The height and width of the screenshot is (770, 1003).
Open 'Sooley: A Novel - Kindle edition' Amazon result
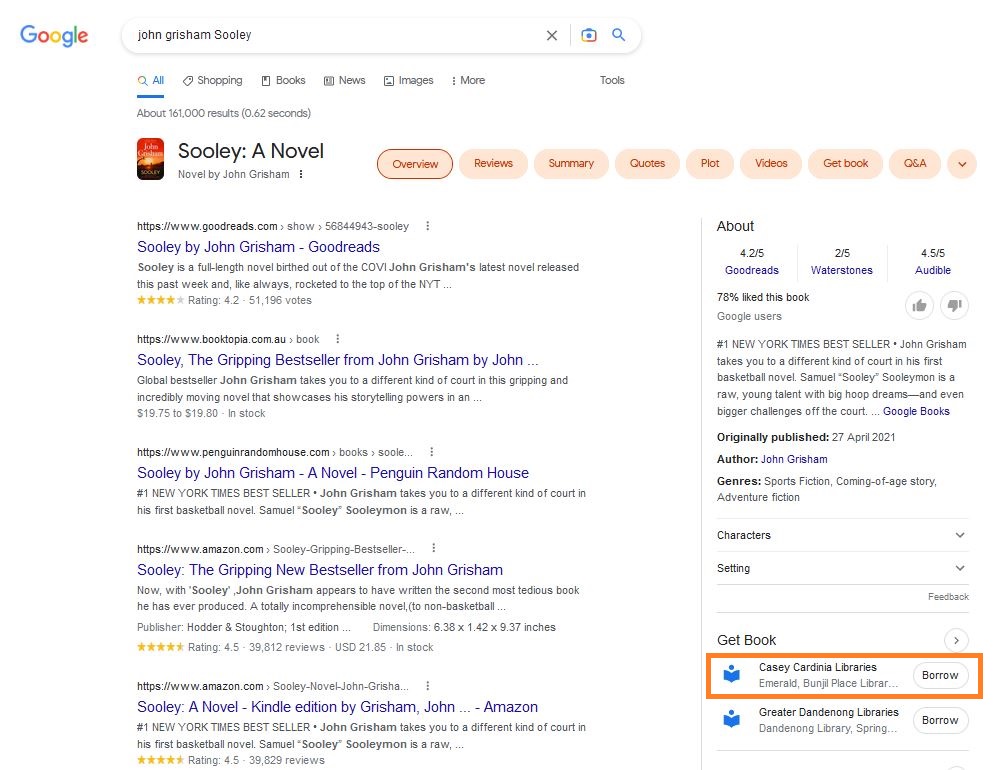pyautogui.click(x=337, y=707)
